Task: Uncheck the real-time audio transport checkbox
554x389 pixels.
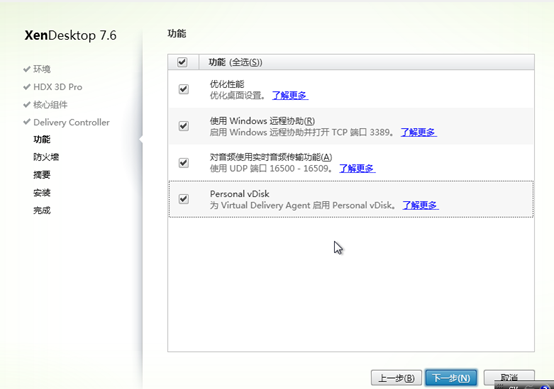Action: click(x=183, y=163)
